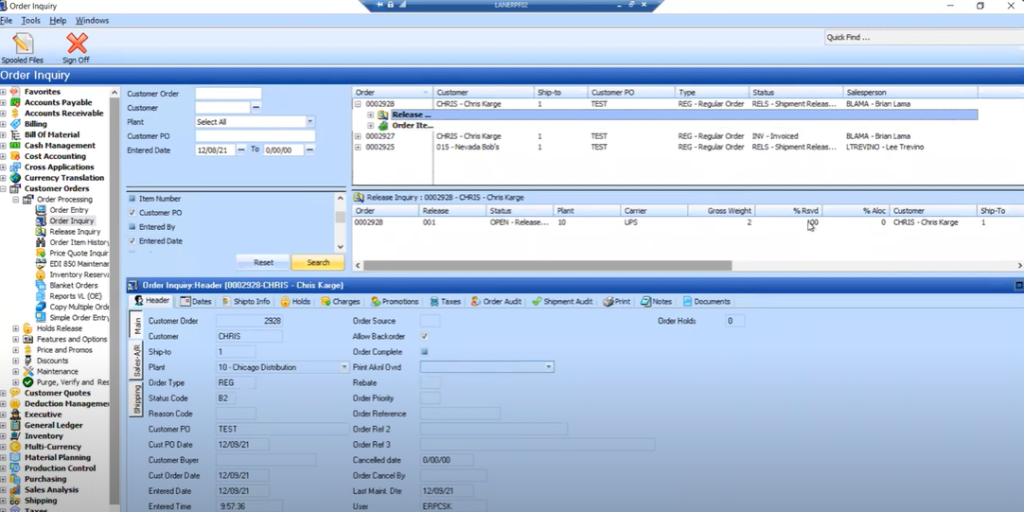1024x512 pixels.
Task: Select the Cash Management module icon
Action: point(15,146)
